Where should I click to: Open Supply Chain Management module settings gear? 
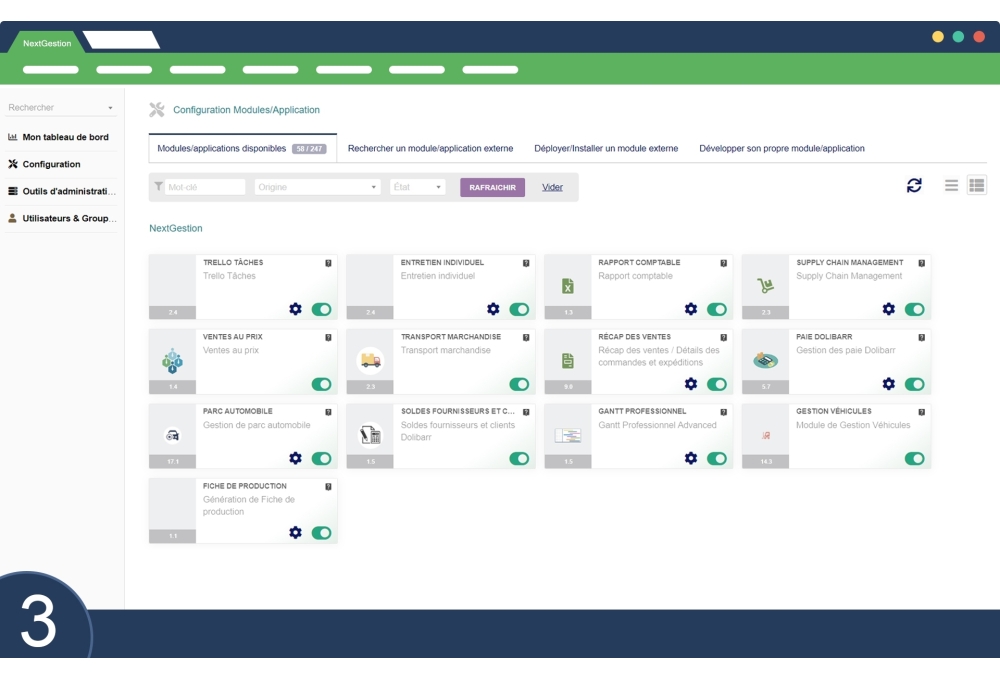(887, 306)
